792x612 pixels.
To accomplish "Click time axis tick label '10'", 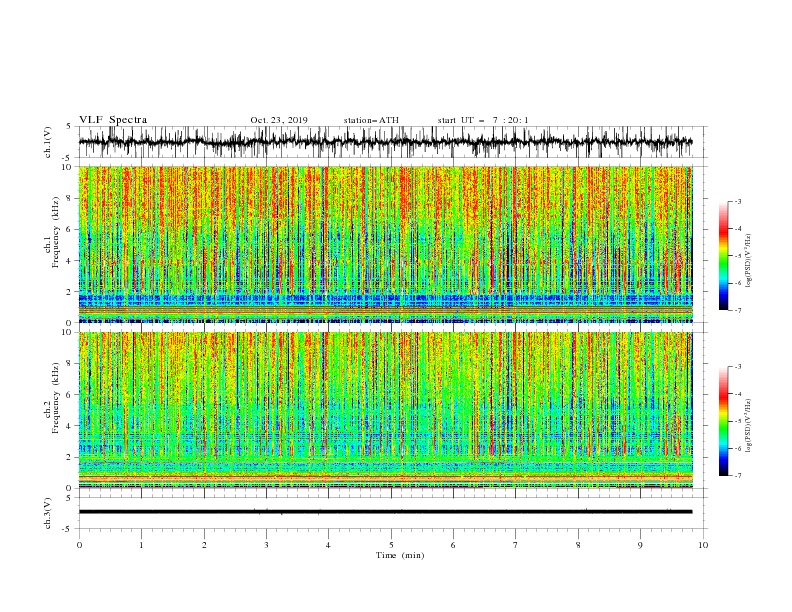I will tap(703, 545).
